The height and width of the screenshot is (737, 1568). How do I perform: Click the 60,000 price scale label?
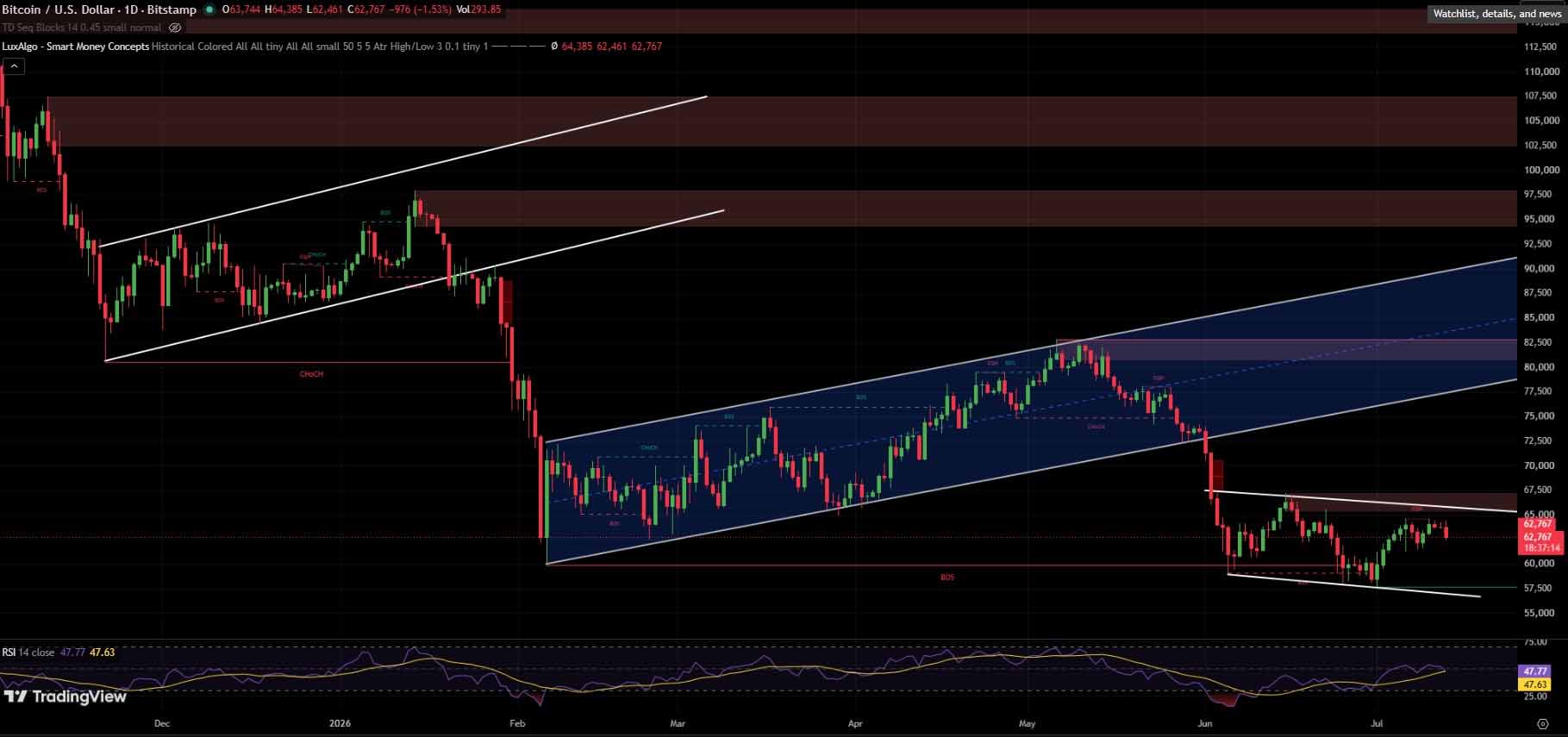tap(1540, 564)
